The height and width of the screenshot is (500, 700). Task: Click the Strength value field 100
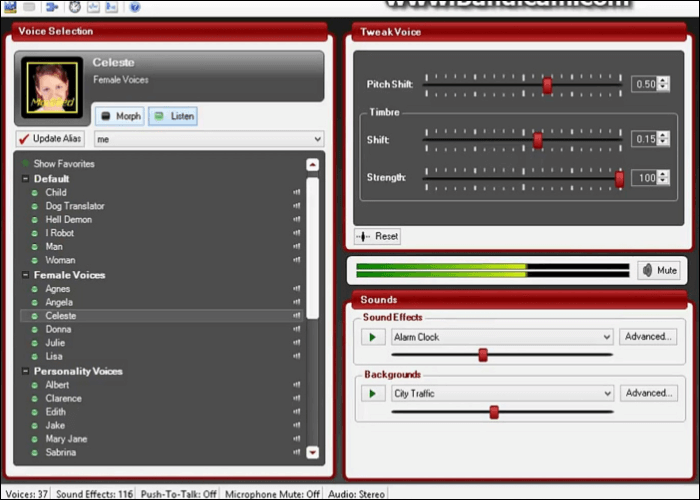[x=645, y=178]
